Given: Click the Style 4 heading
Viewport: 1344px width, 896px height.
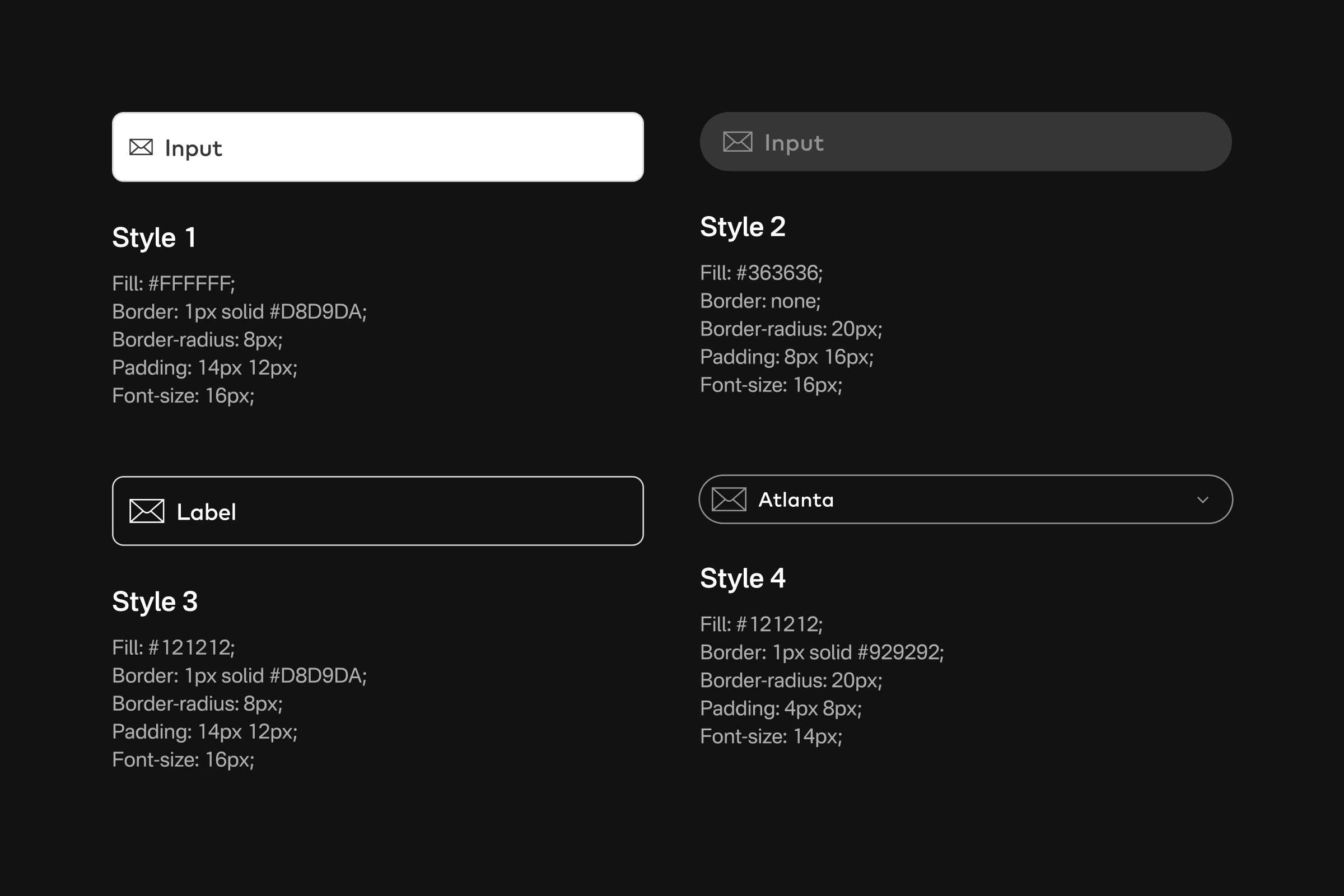Looking at the screenshot, I should tap(743, 578).
